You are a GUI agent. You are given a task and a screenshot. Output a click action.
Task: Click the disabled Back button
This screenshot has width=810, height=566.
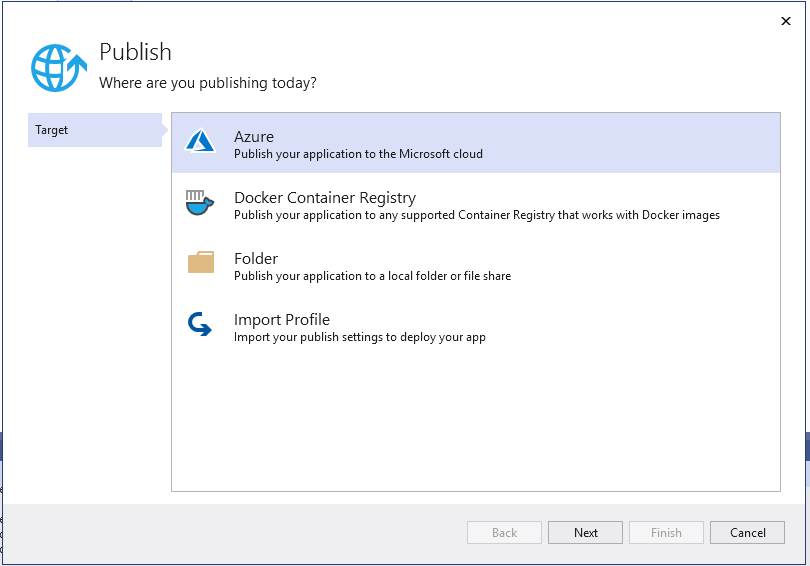pyautogui.click(x=504, y=532)
